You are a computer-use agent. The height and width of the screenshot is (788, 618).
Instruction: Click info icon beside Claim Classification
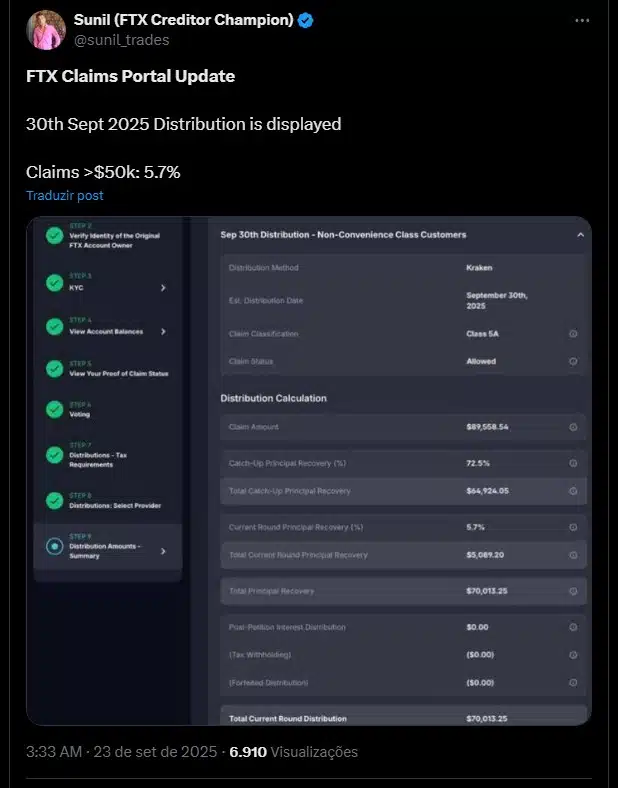click(x=573, y=334)
